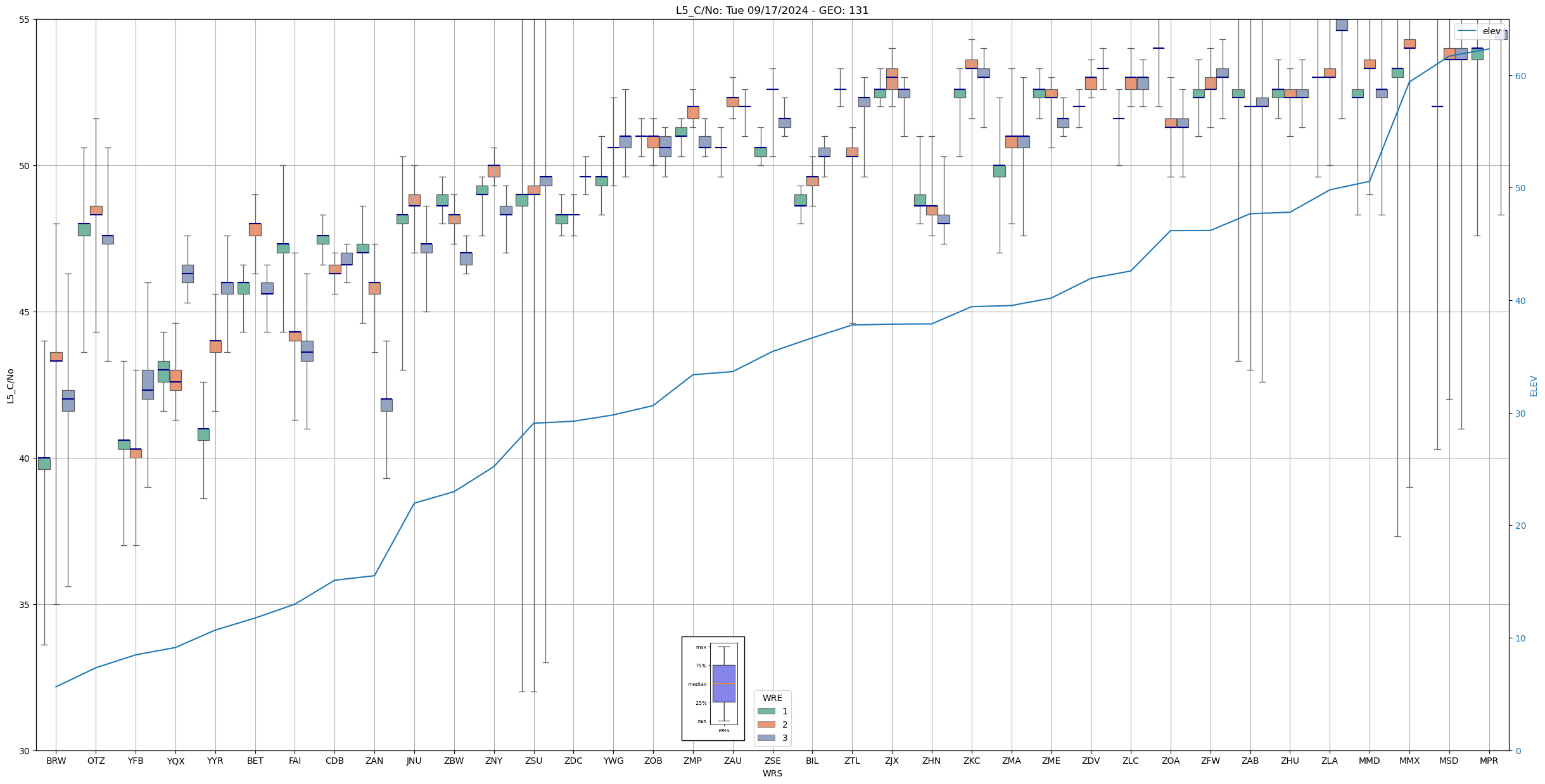Click the 45 tick on left axis
Viewport: 1545px width, 784px height.
pyautogui.click(x=25, y=312)
